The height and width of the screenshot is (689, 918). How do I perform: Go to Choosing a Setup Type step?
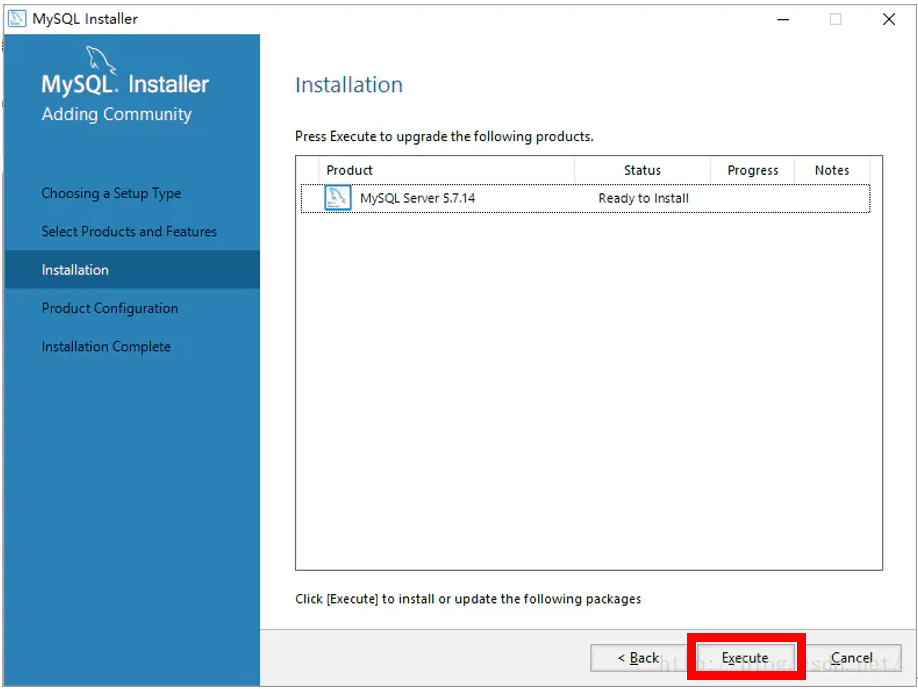[110, 193]
